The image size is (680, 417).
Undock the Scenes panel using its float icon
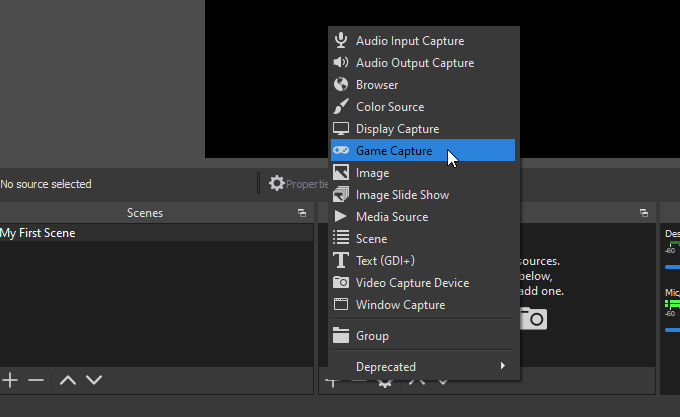tap(302, 213)
